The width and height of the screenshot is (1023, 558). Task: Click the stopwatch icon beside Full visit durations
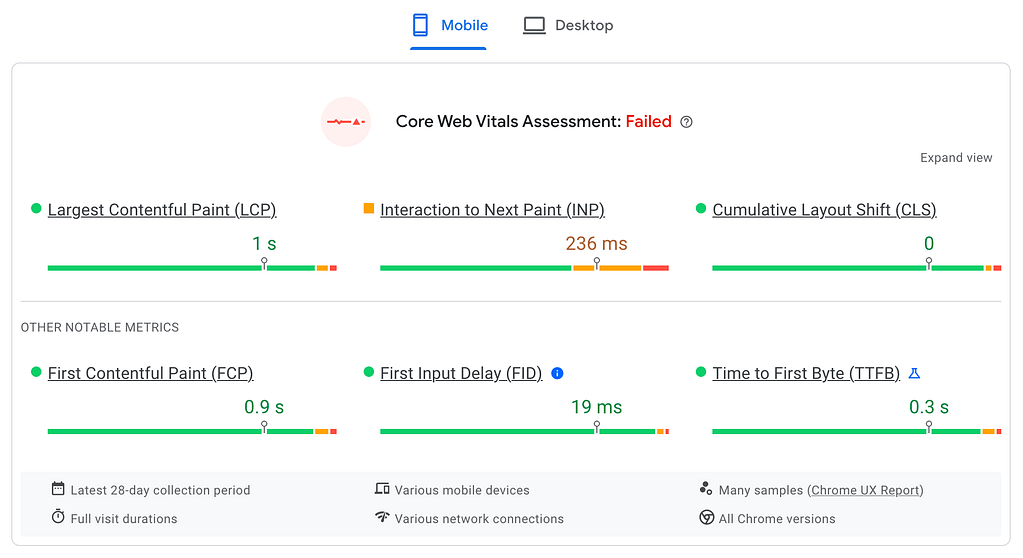tap(58, 517)
